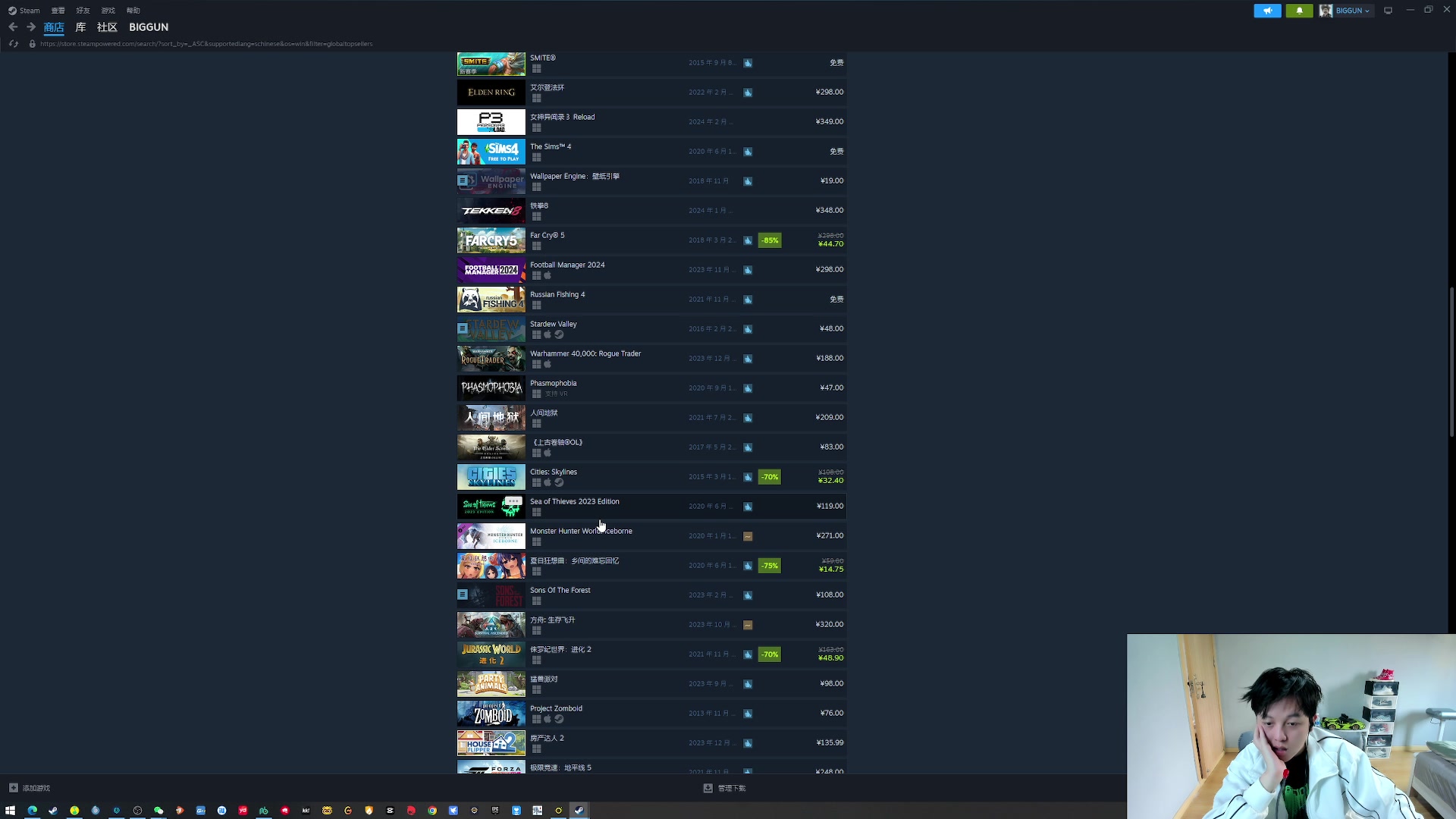Go forward with the right arrow
The width and height of the screenshot is (1456, 819).
(x=31, y=27)
